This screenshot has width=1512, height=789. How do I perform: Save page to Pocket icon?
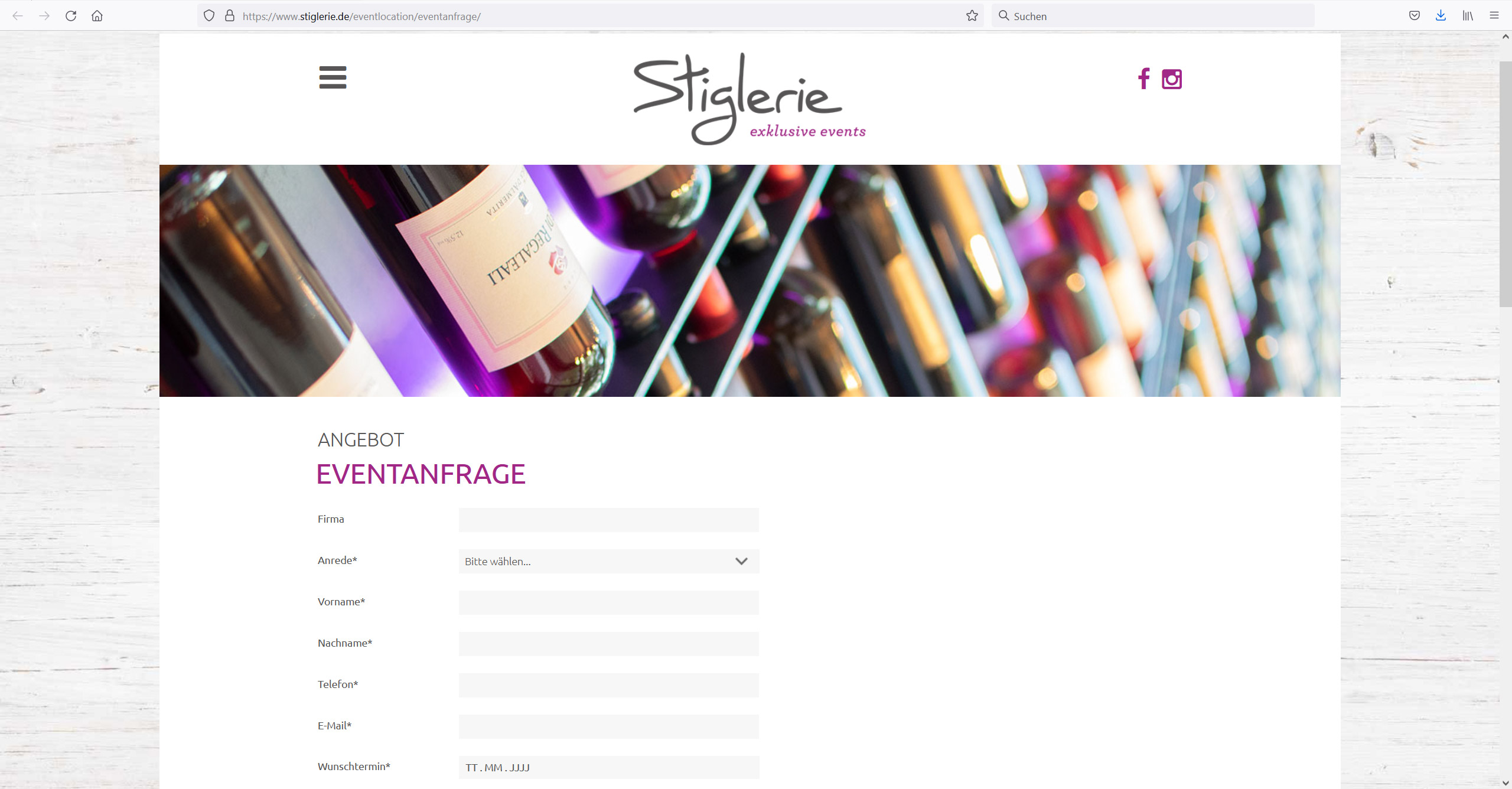[1415, 16]
